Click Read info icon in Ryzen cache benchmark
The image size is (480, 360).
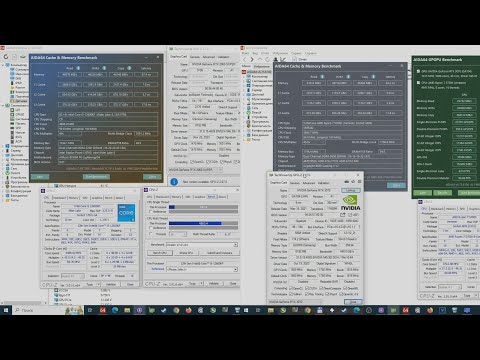(322, 77)
